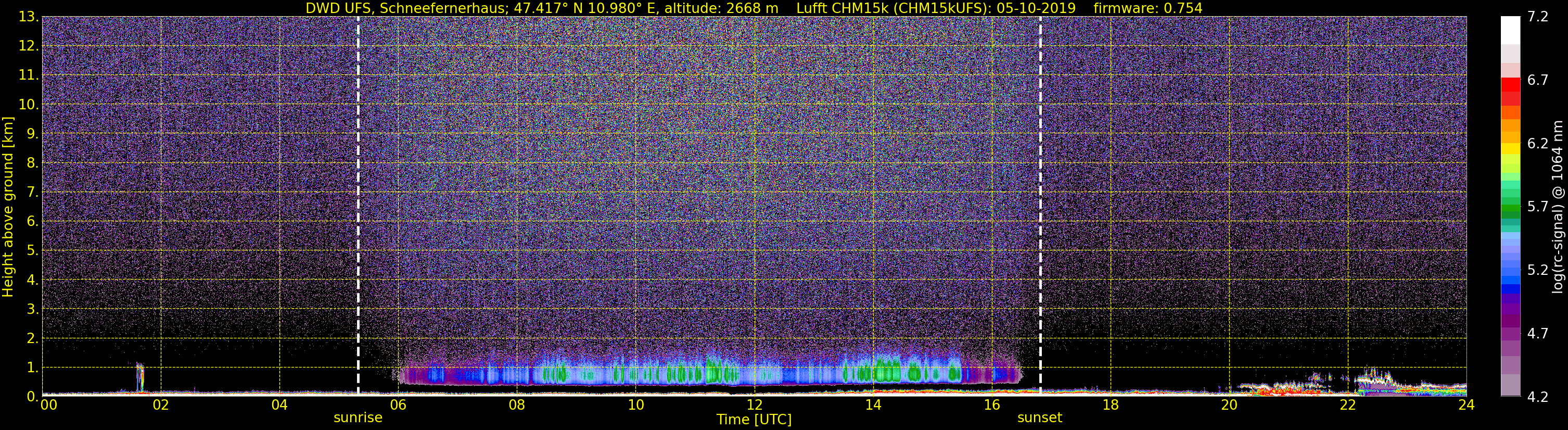This screenshot has width=1568, height=430.
Task: Click the y-axis tick label '9.'
Action: 32,133
